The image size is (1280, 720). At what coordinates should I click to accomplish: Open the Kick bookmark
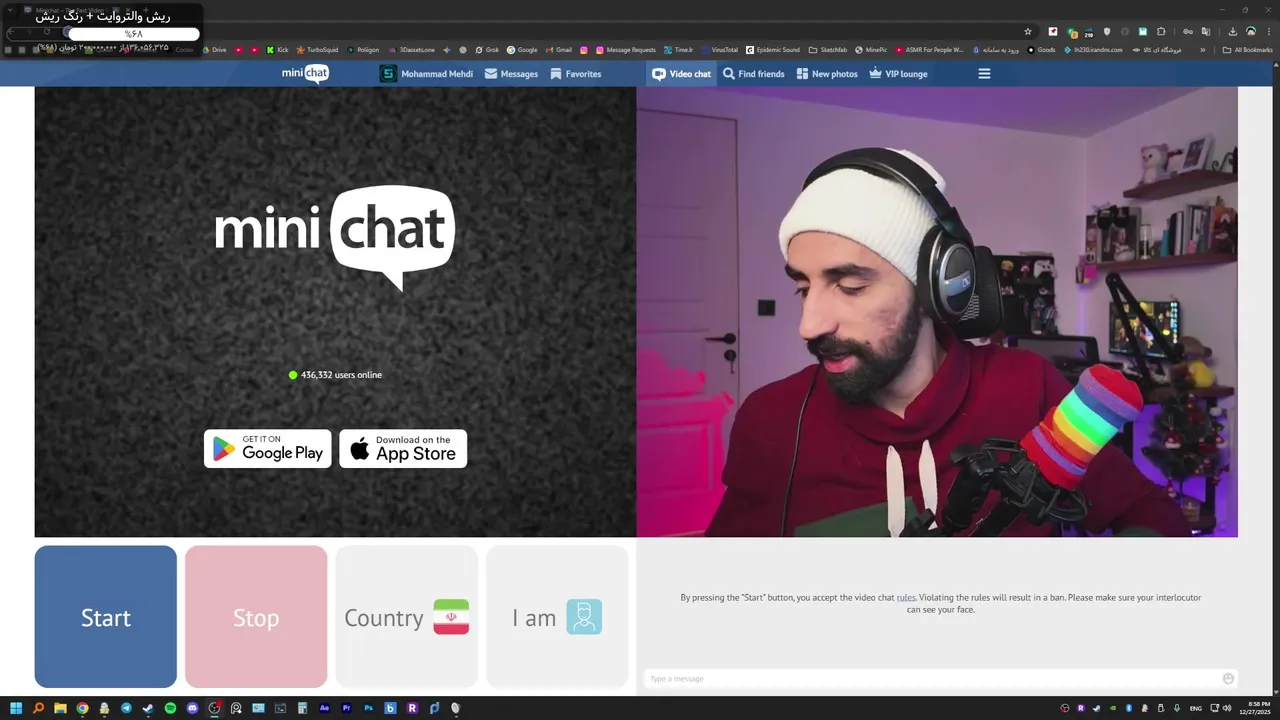tap(277, 50)
